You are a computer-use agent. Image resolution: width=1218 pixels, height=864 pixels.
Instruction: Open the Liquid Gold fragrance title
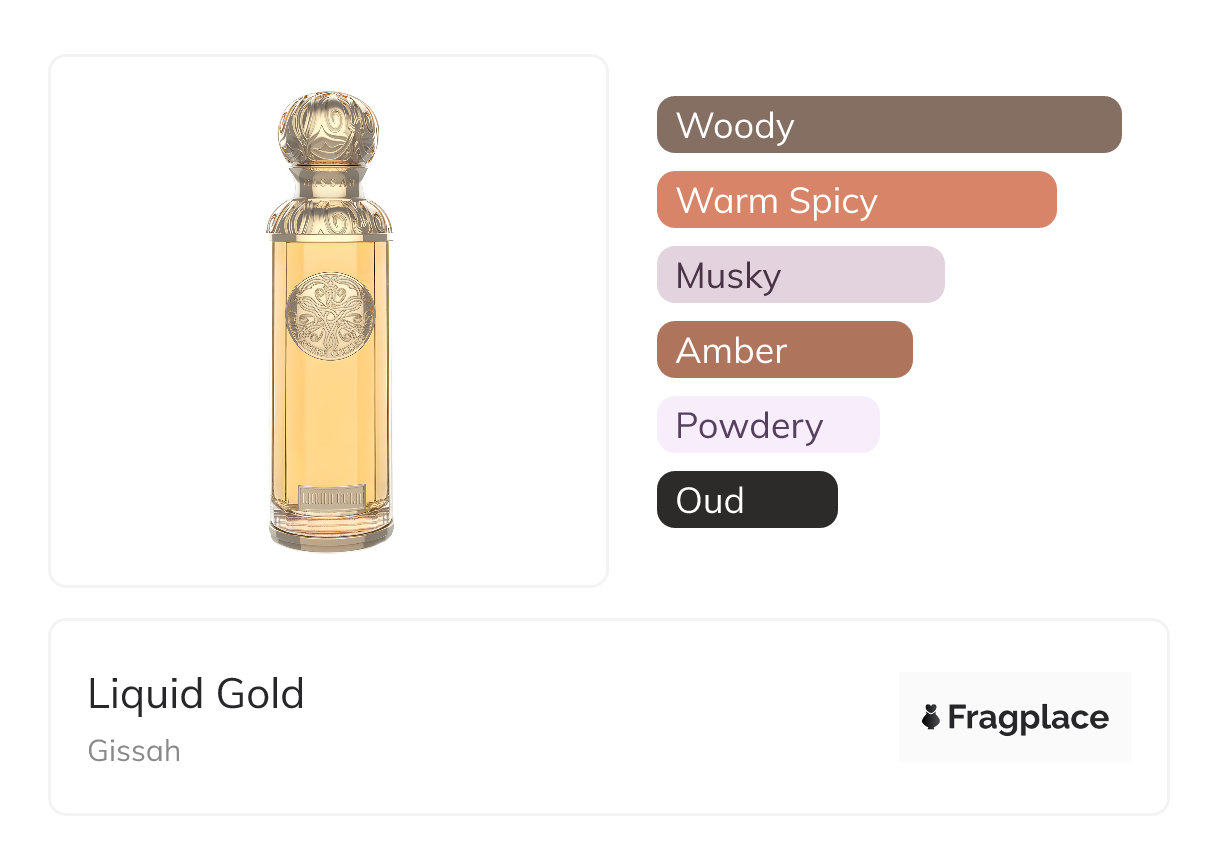point(196,694)
